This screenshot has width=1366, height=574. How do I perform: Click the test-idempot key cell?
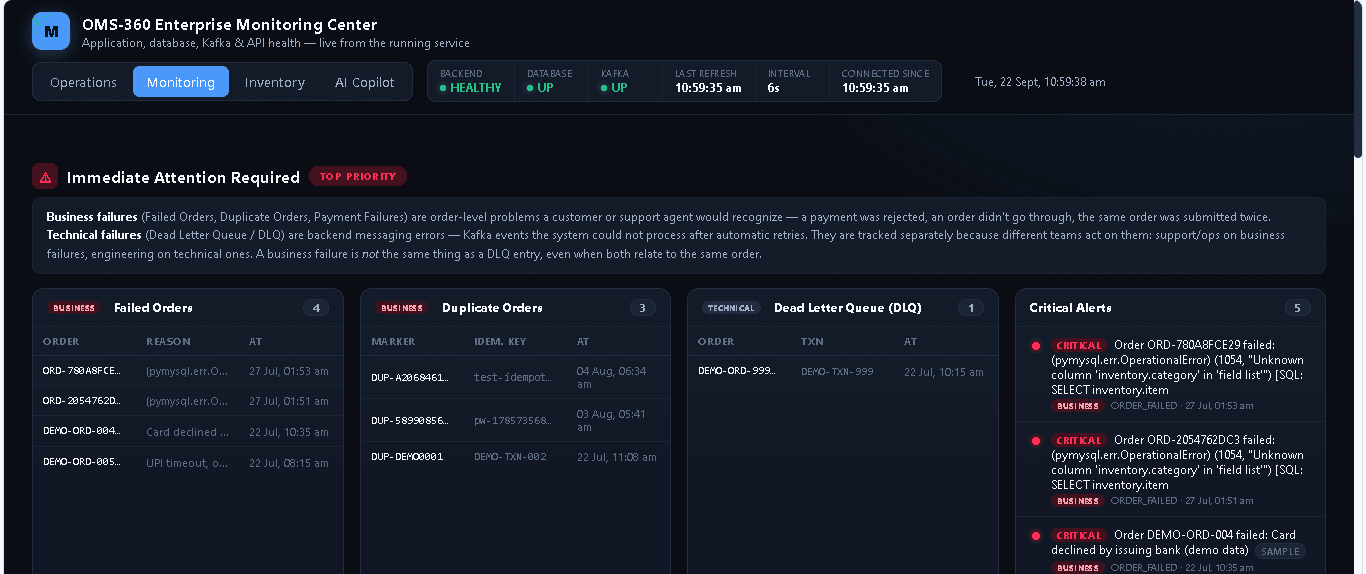513,378
